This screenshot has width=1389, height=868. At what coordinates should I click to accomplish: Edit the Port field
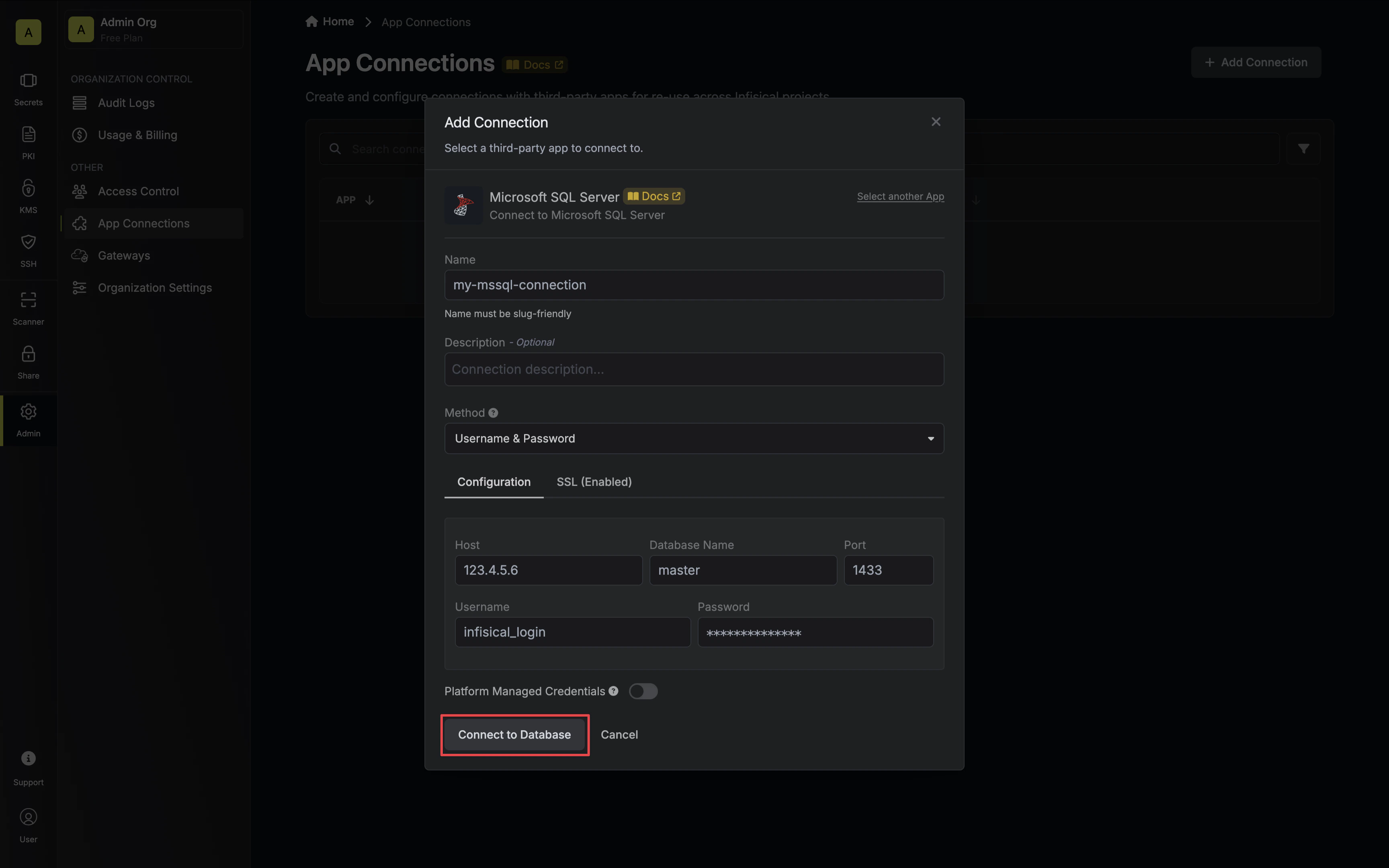pyautogui.click(x=889, y=570)
